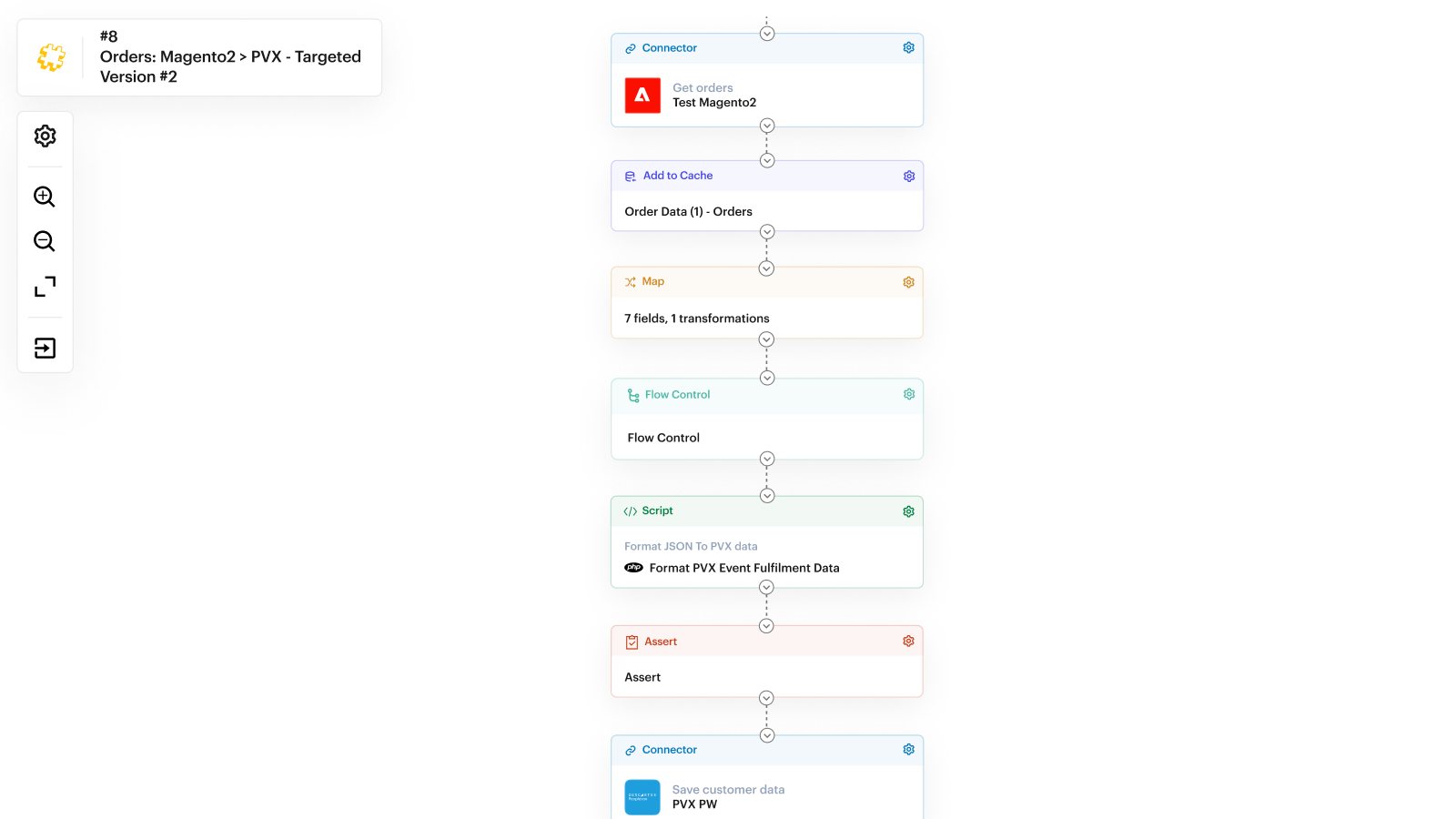Click the Adobe Magento2 logo thumbnail
Viewport: 1456px width, 819px height.
pyautogui.click(x=642, y=96)
